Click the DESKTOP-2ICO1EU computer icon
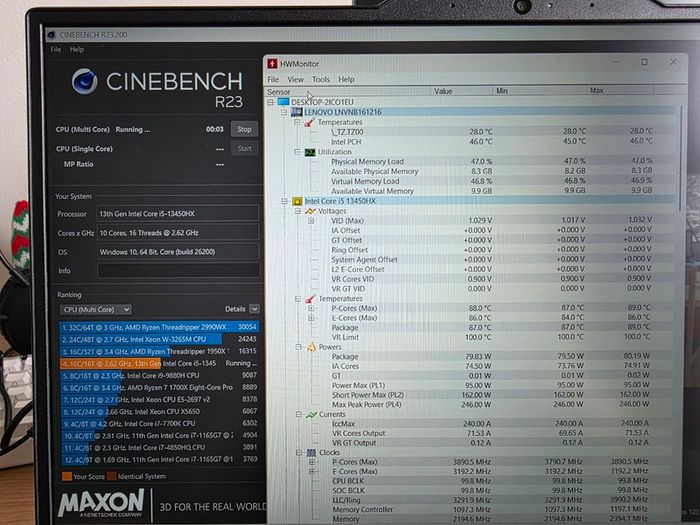This screenshot has height=525, width=700. point(283,102)
